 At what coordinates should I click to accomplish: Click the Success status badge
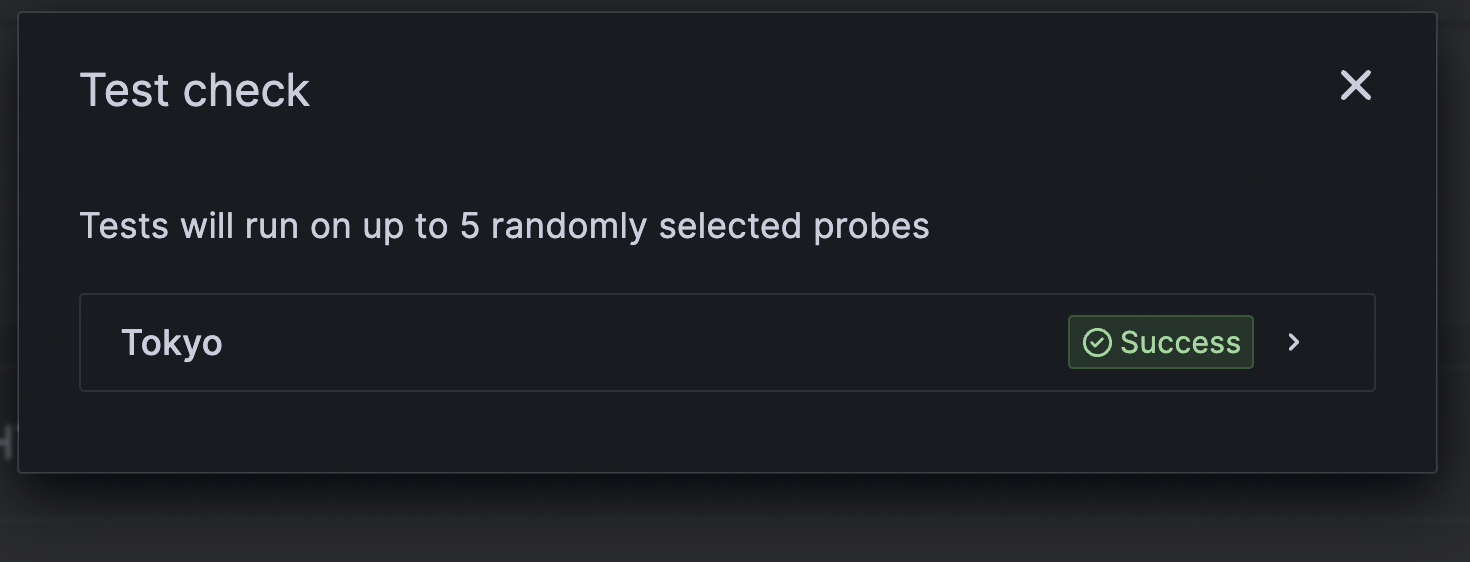(x=1161, y=342)
